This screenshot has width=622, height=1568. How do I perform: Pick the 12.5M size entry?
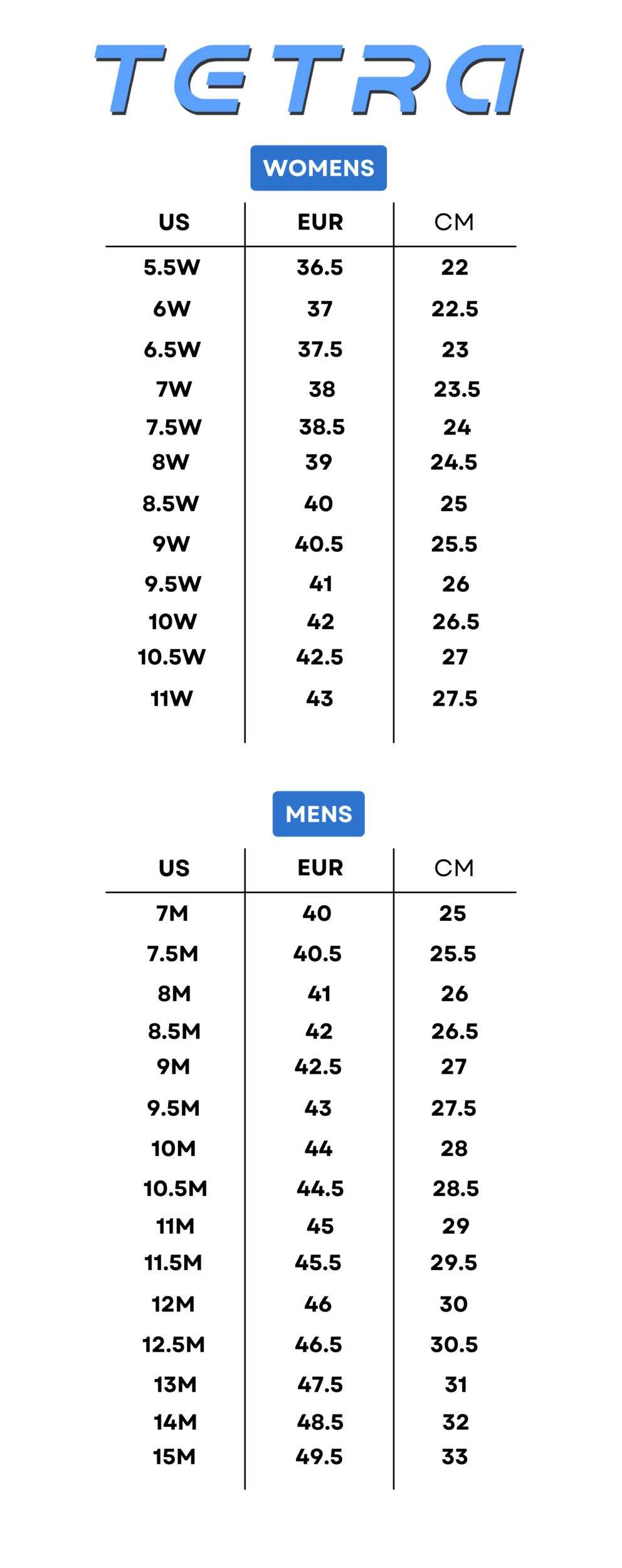click(x=174, y=1344)
